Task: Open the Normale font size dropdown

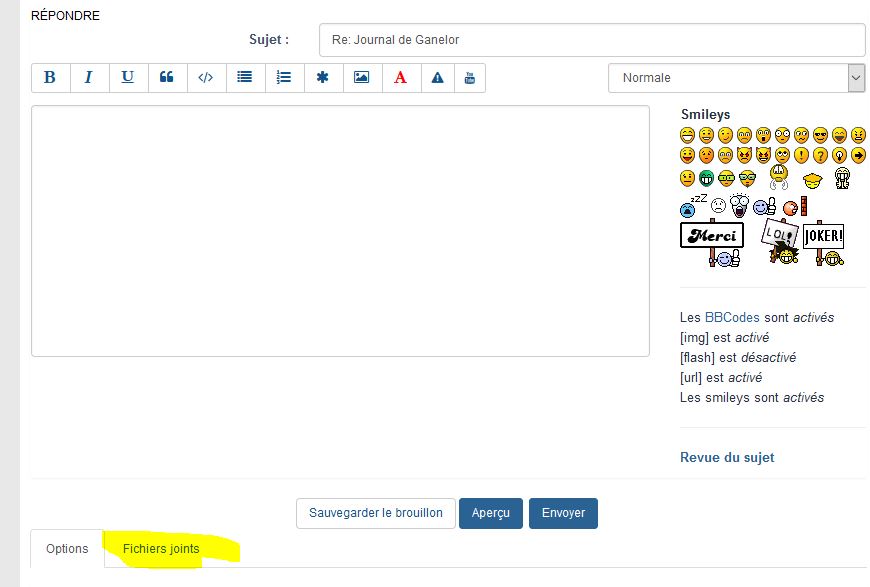Action: pyautogui.click(x=736, y=78)
